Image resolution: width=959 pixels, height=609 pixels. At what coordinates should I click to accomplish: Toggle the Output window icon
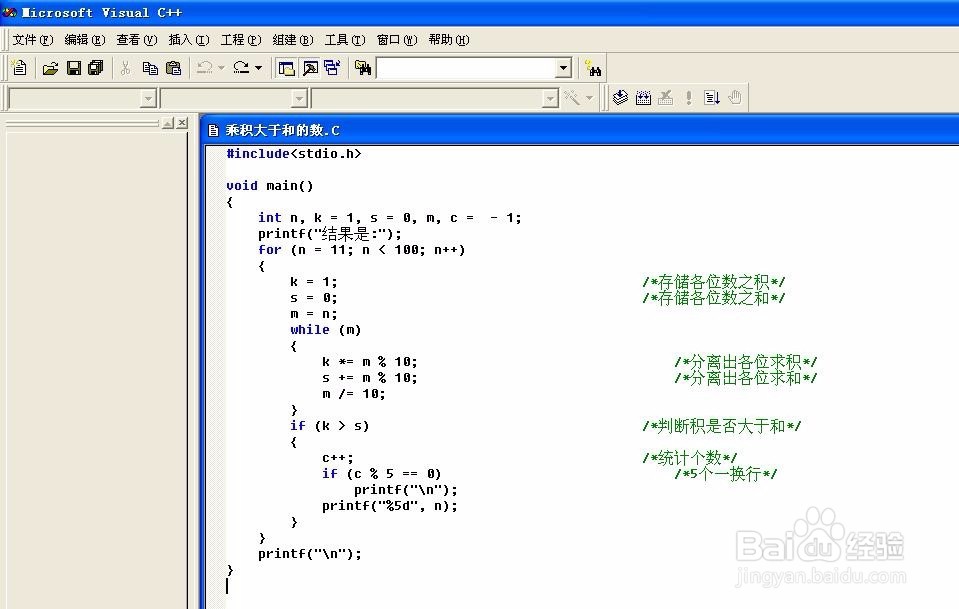coord(310,68)
